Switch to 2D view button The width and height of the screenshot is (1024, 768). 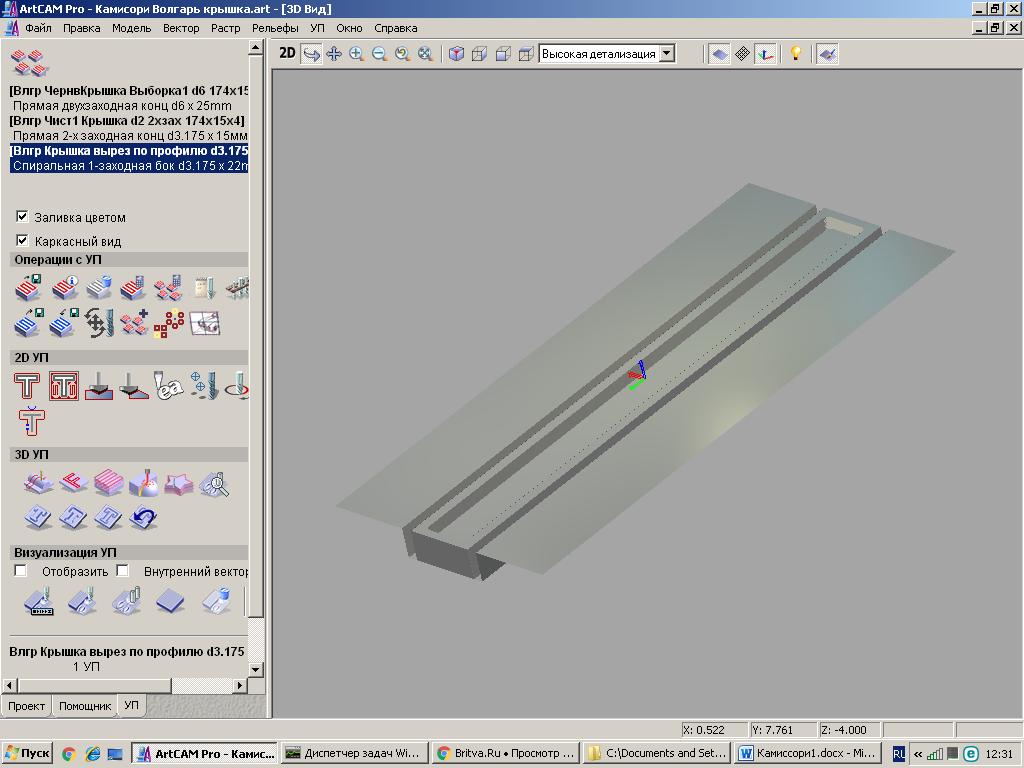click(x=287, y=54)
